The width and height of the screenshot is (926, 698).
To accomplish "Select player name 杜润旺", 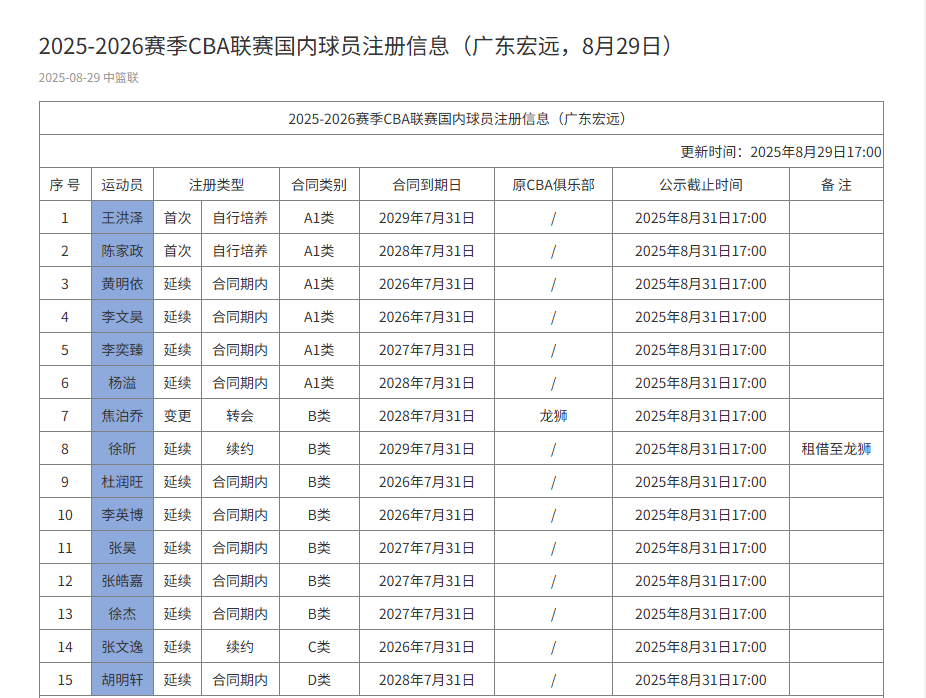I will (122, 482).
